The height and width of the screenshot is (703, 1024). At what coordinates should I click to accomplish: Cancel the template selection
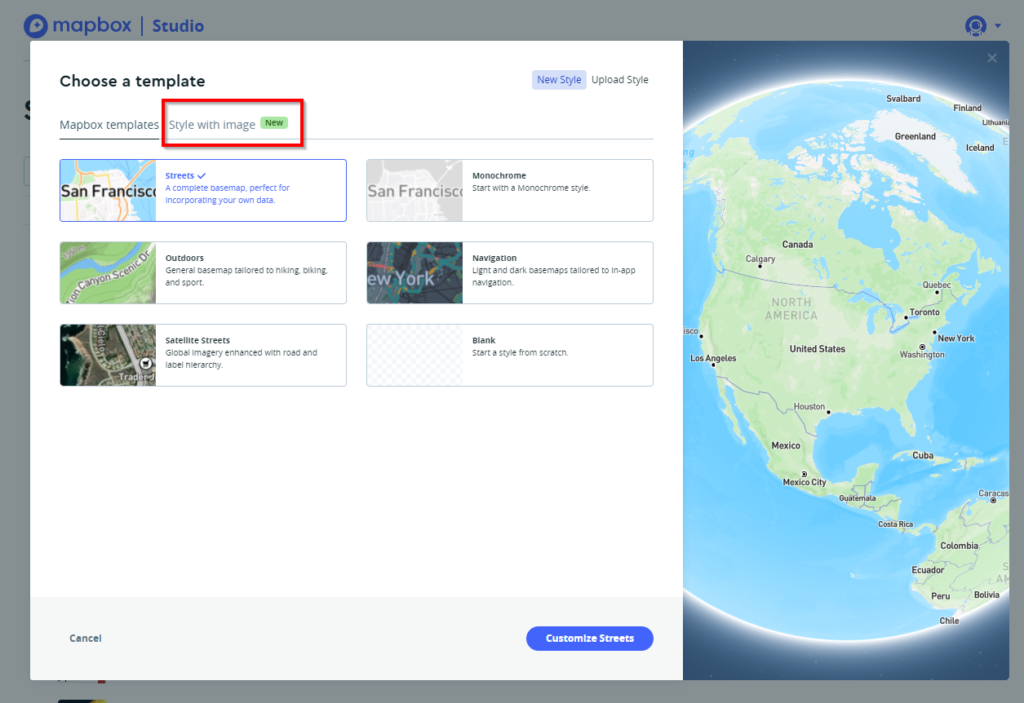click(x=85, y=638)
